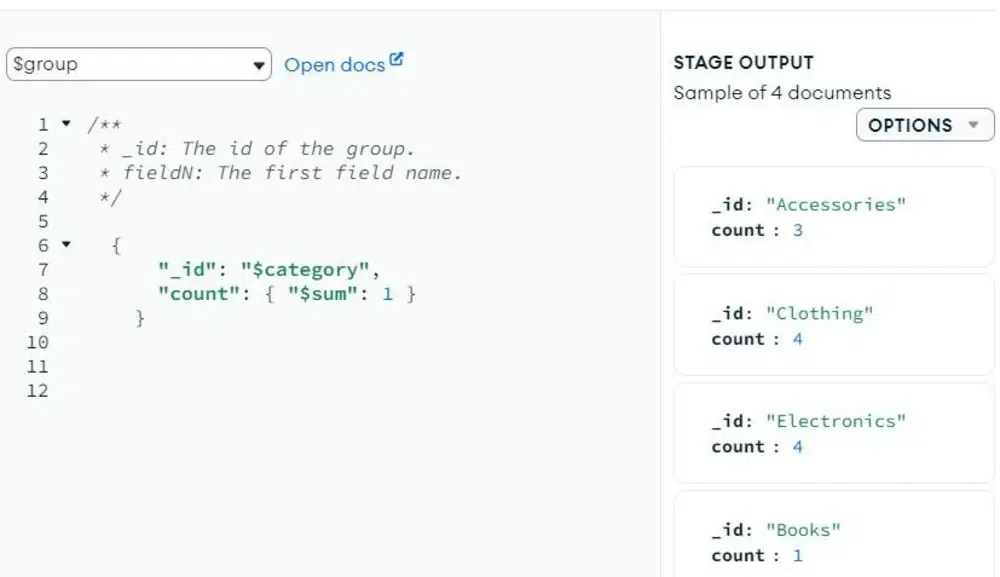
Task: Collapse the code block at line 6
Action: [66, 244]
